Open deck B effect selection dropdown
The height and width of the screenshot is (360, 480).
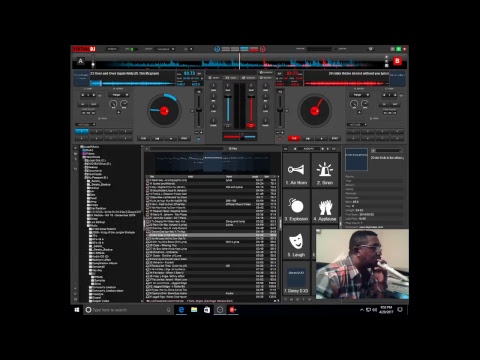[359, 95]
